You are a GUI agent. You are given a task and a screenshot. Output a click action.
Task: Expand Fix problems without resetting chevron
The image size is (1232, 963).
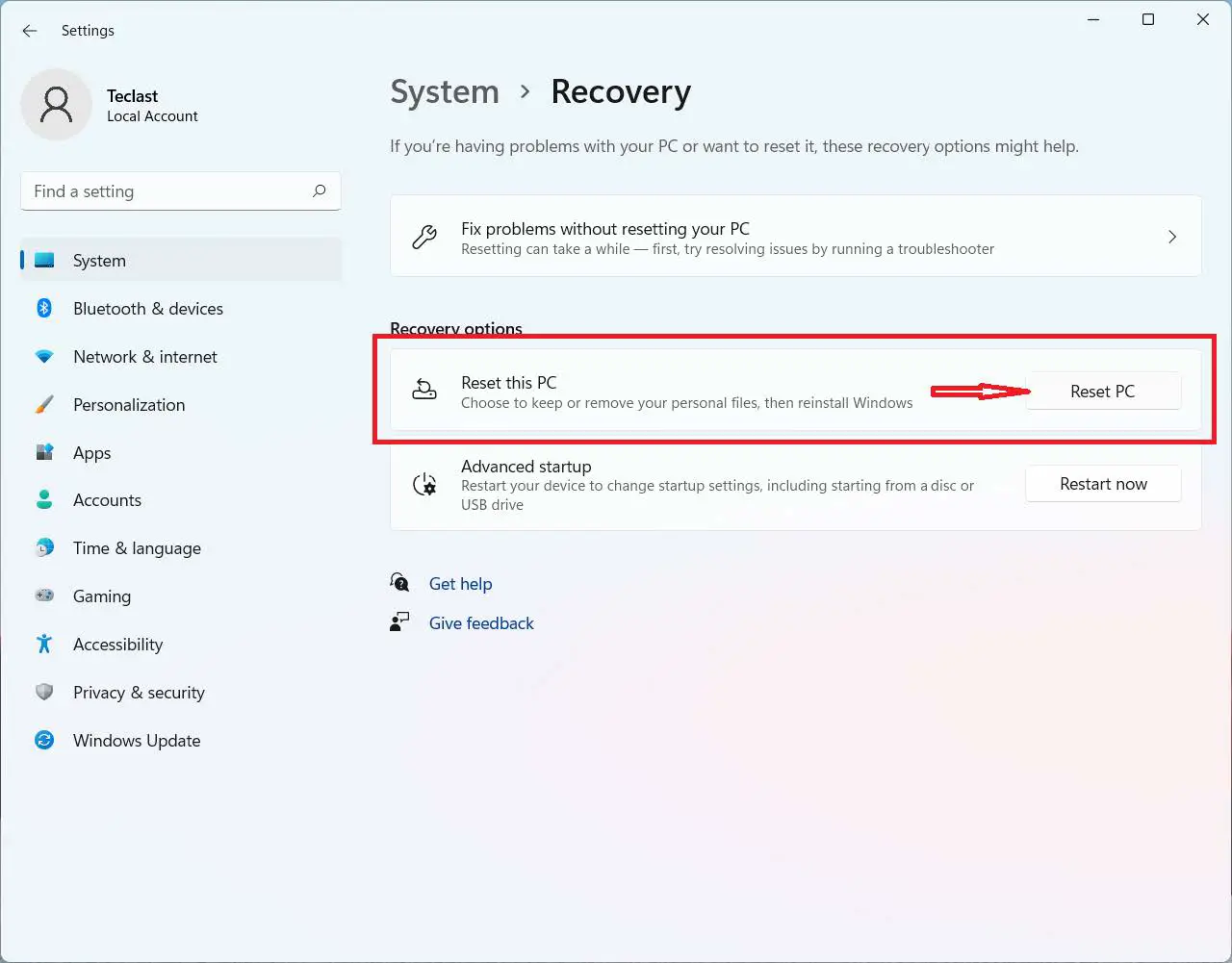[1171, 237]
